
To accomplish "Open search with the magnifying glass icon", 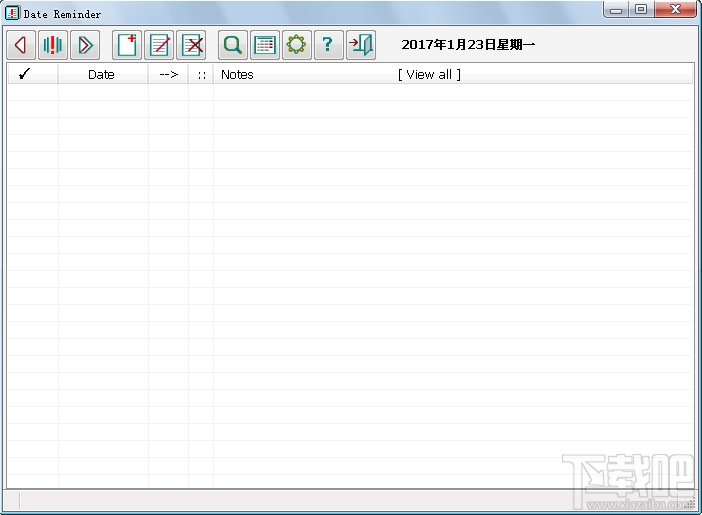I will point(233,45).
